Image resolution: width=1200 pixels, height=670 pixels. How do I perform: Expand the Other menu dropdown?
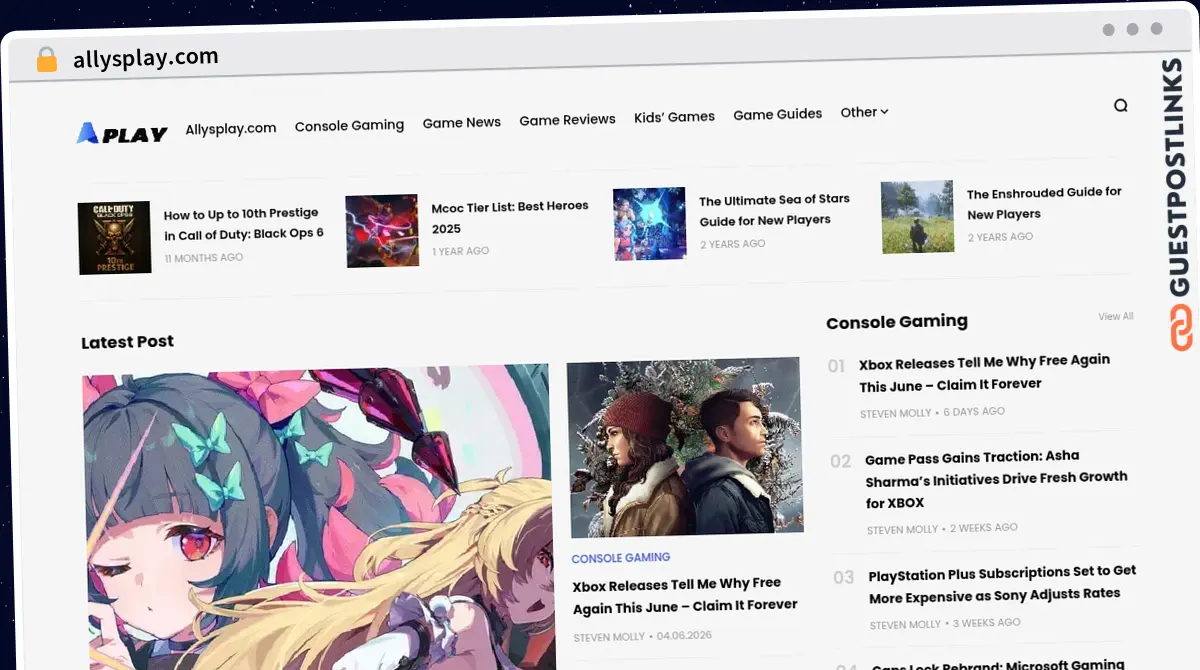[864, 112]
